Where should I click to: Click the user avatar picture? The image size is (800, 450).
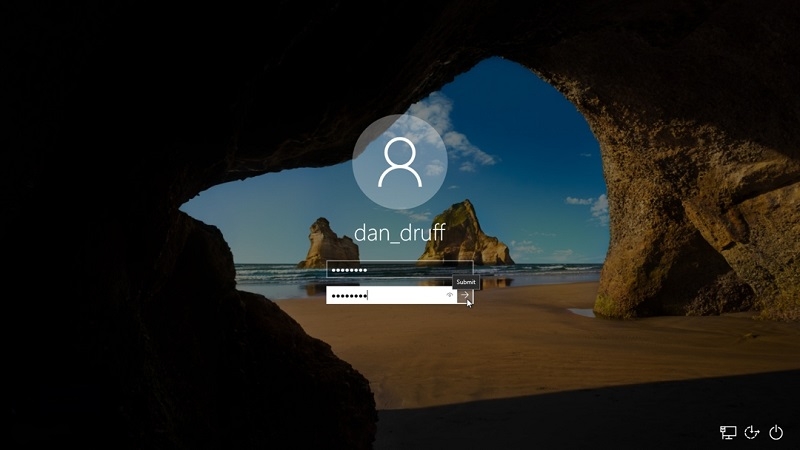pos(400,163)
